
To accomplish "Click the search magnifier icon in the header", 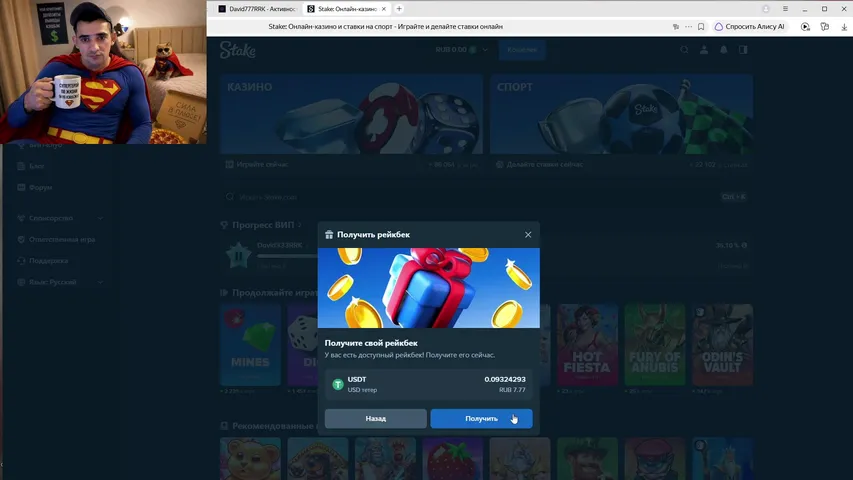I will pyautogui.click(x=684, y=50).
